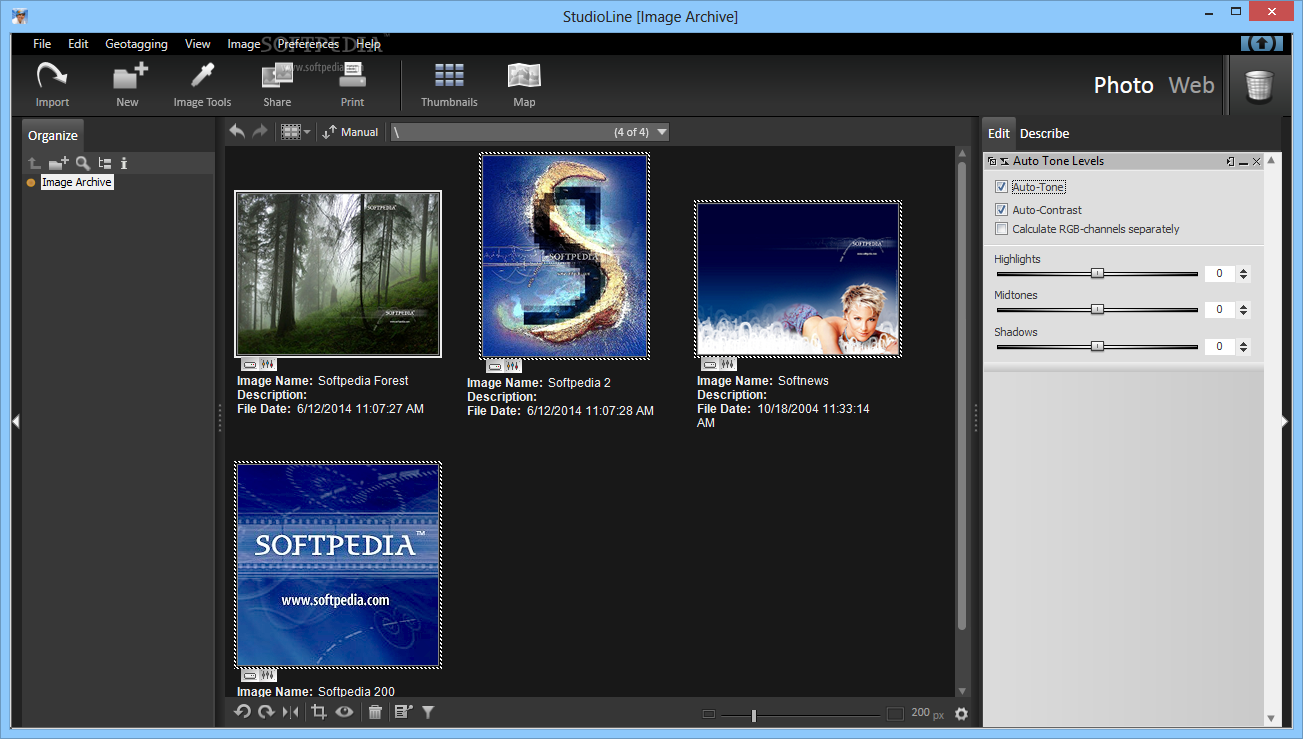Open the descriptor edit icon
1303x739 pixels.
tap(403, 712)
